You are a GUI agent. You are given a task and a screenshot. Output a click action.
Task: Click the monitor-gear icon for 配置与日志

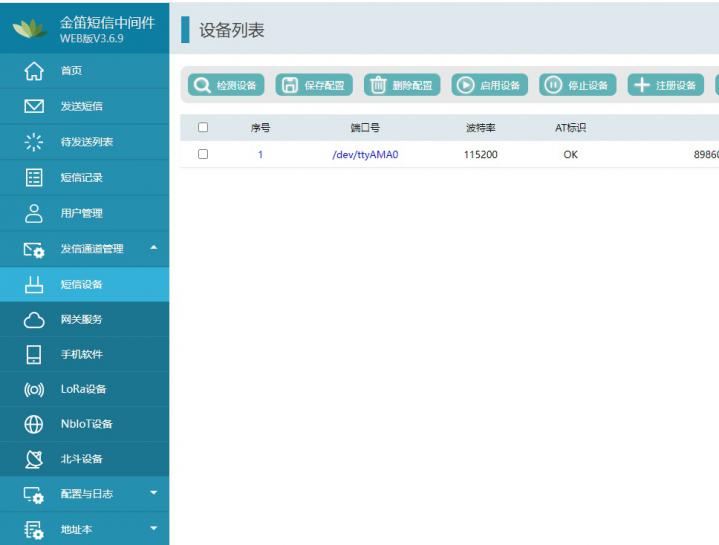tap(34, 495)
